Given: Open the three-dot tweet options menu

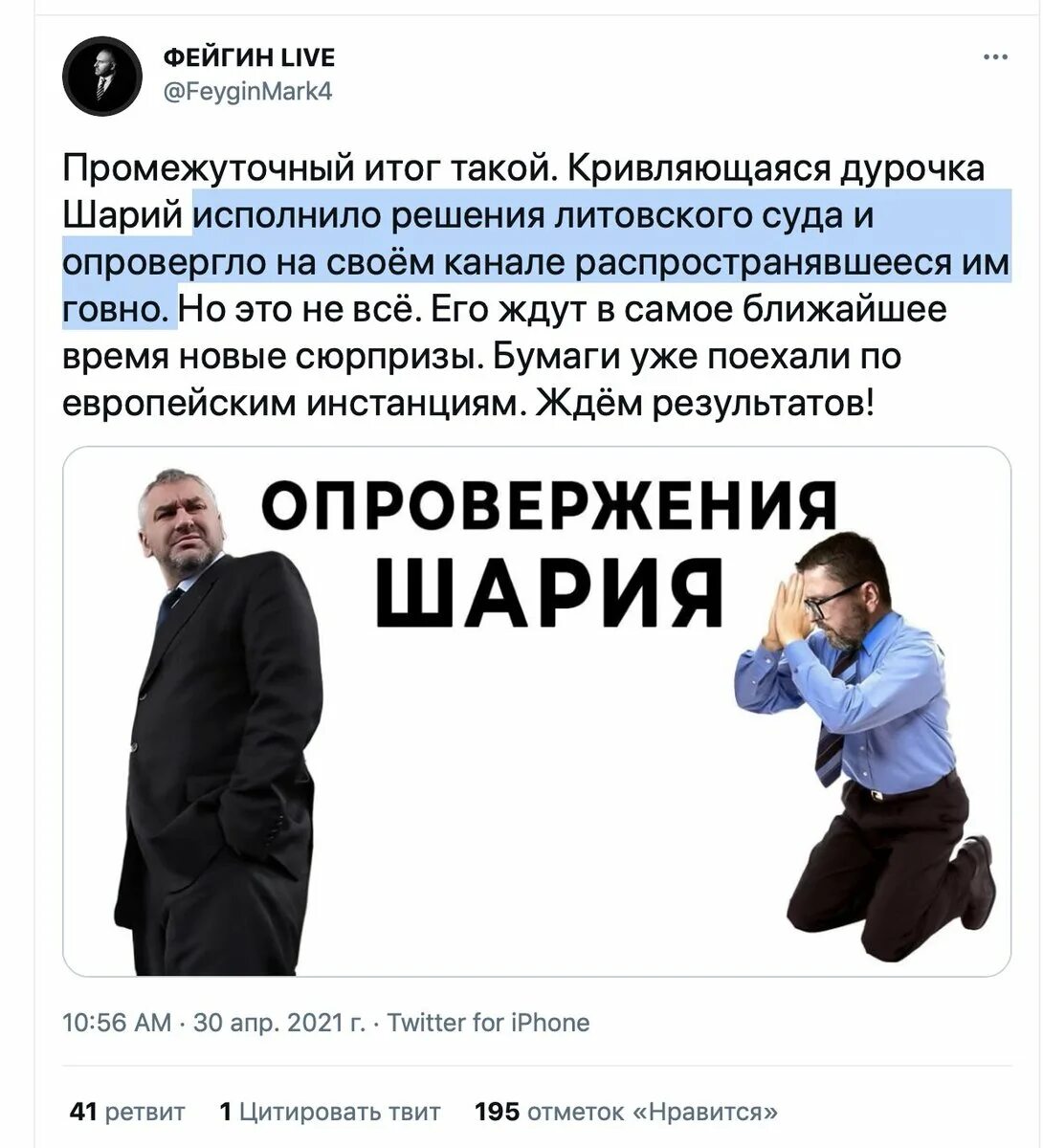Looking at the screenshot, I should (x=996, y=58).
